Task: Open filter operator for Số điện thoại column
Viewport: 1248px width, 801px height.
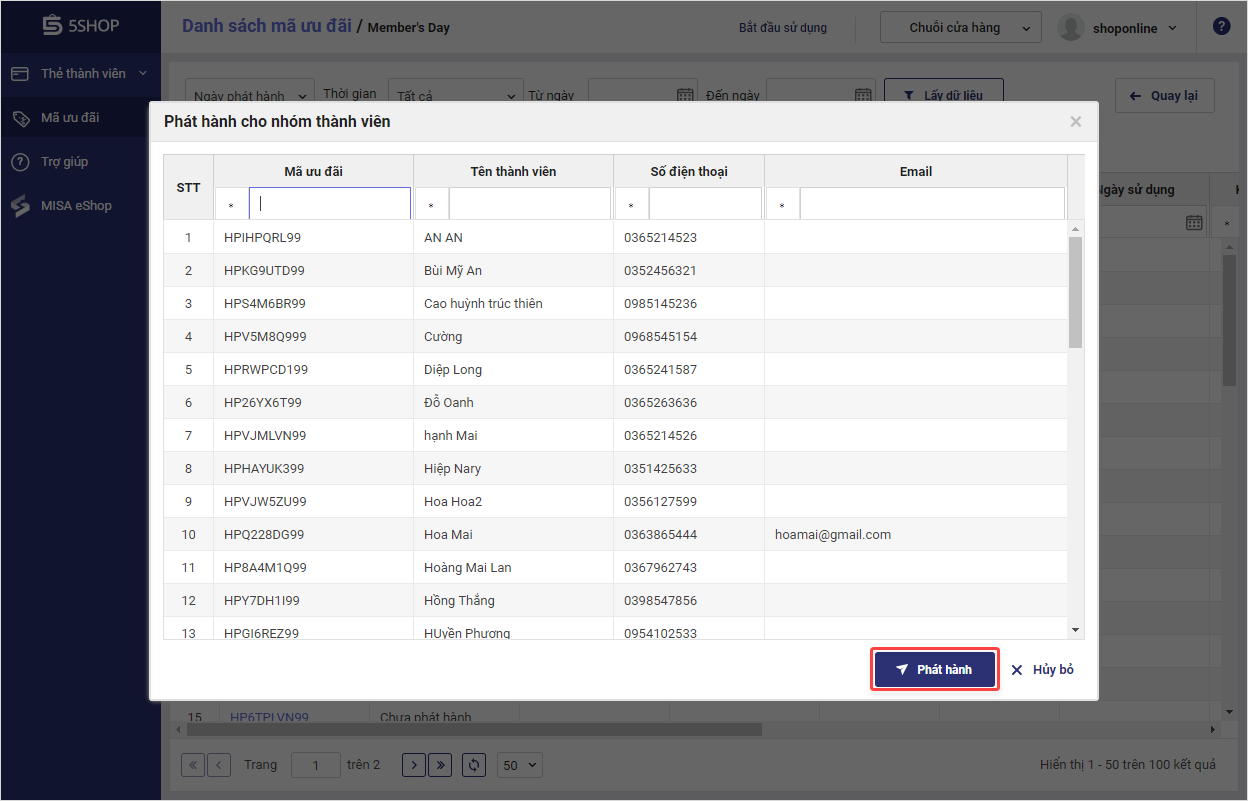Action: (x=631, y=205)
